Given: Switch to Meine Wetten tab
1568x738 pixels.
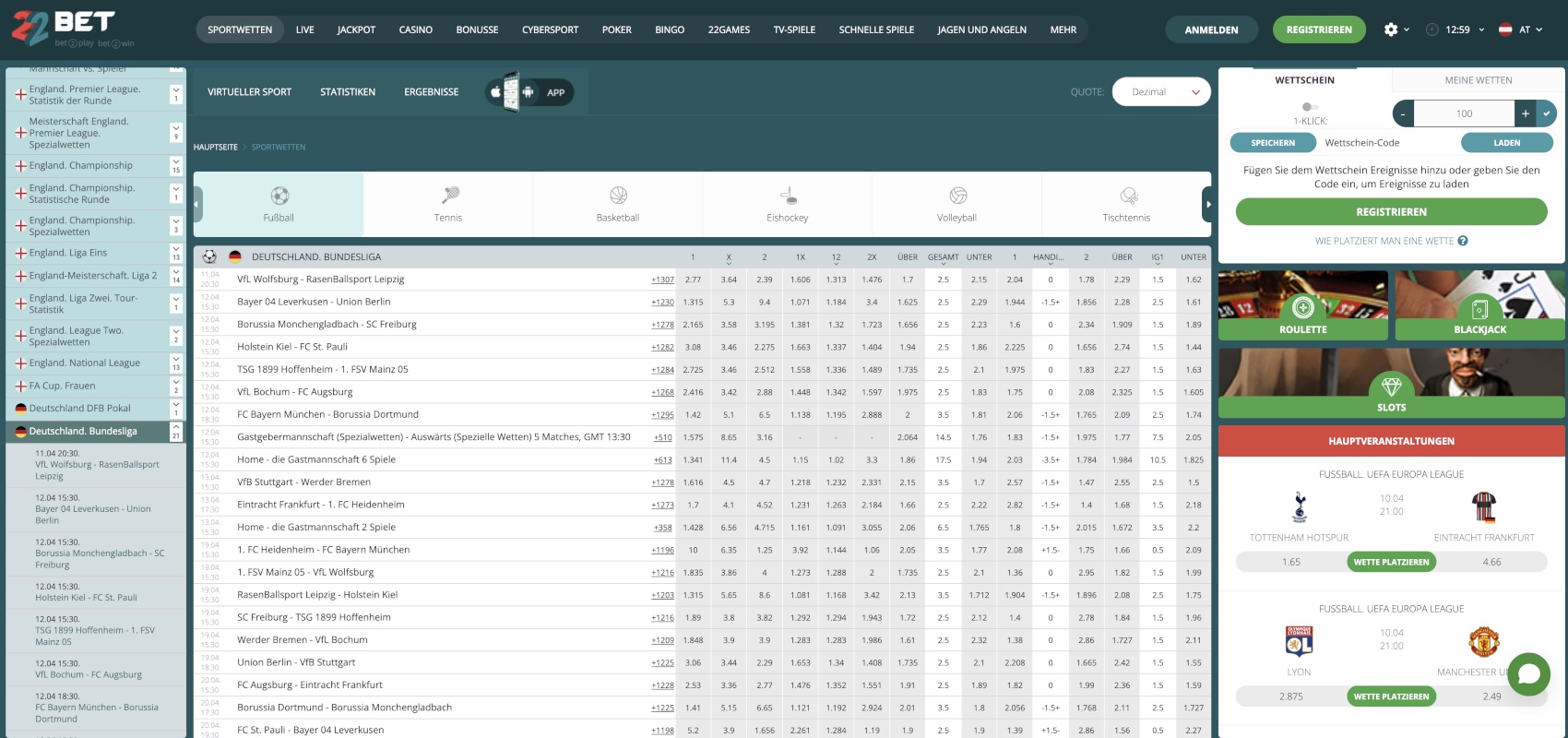Looking at the screenshot, I should pos(1478,80).
